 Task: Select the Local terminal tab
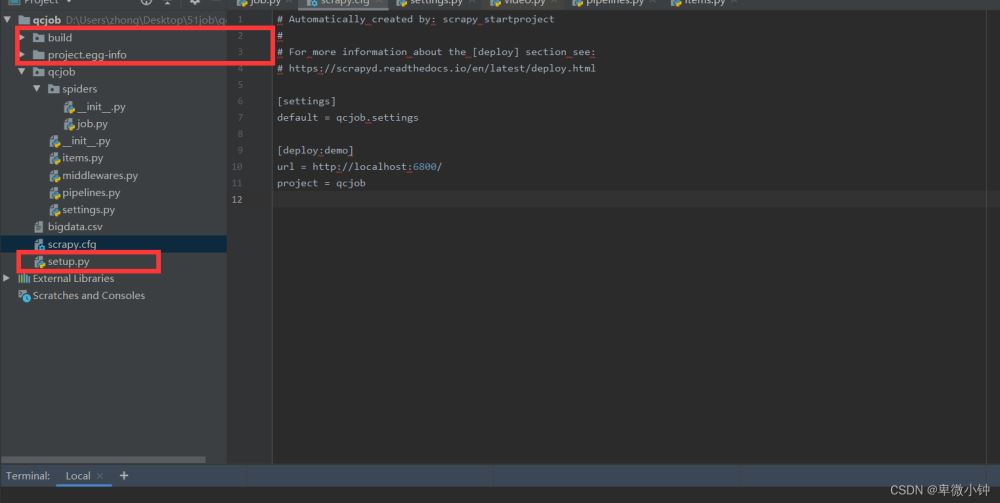77,476
